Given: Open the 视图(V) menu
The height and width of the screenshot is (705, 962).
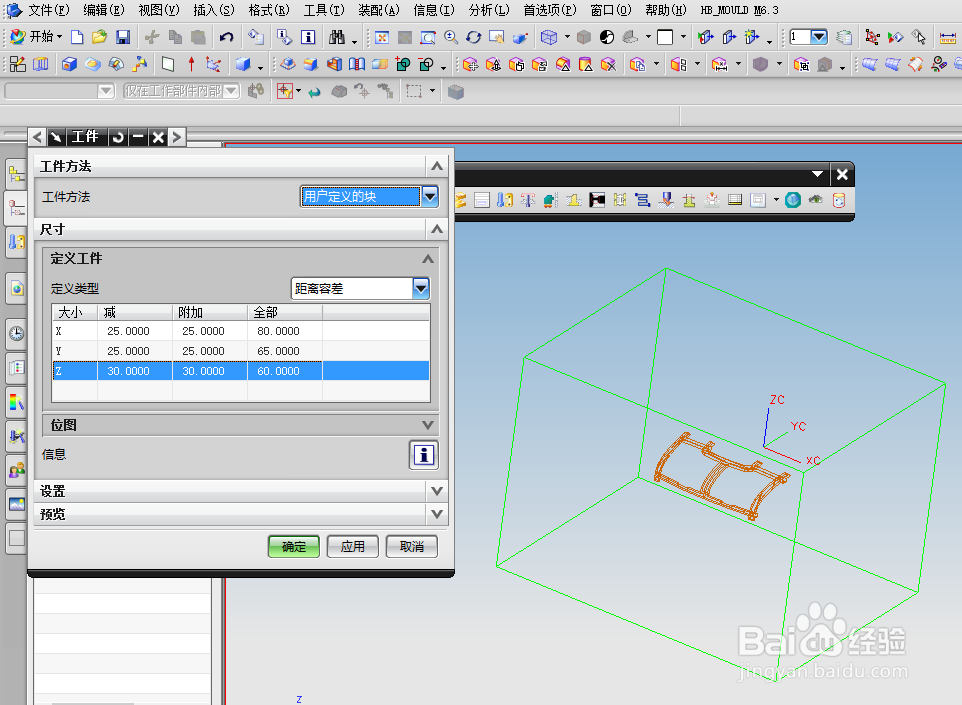Looking at the screenshot, I should click(159, 10).
